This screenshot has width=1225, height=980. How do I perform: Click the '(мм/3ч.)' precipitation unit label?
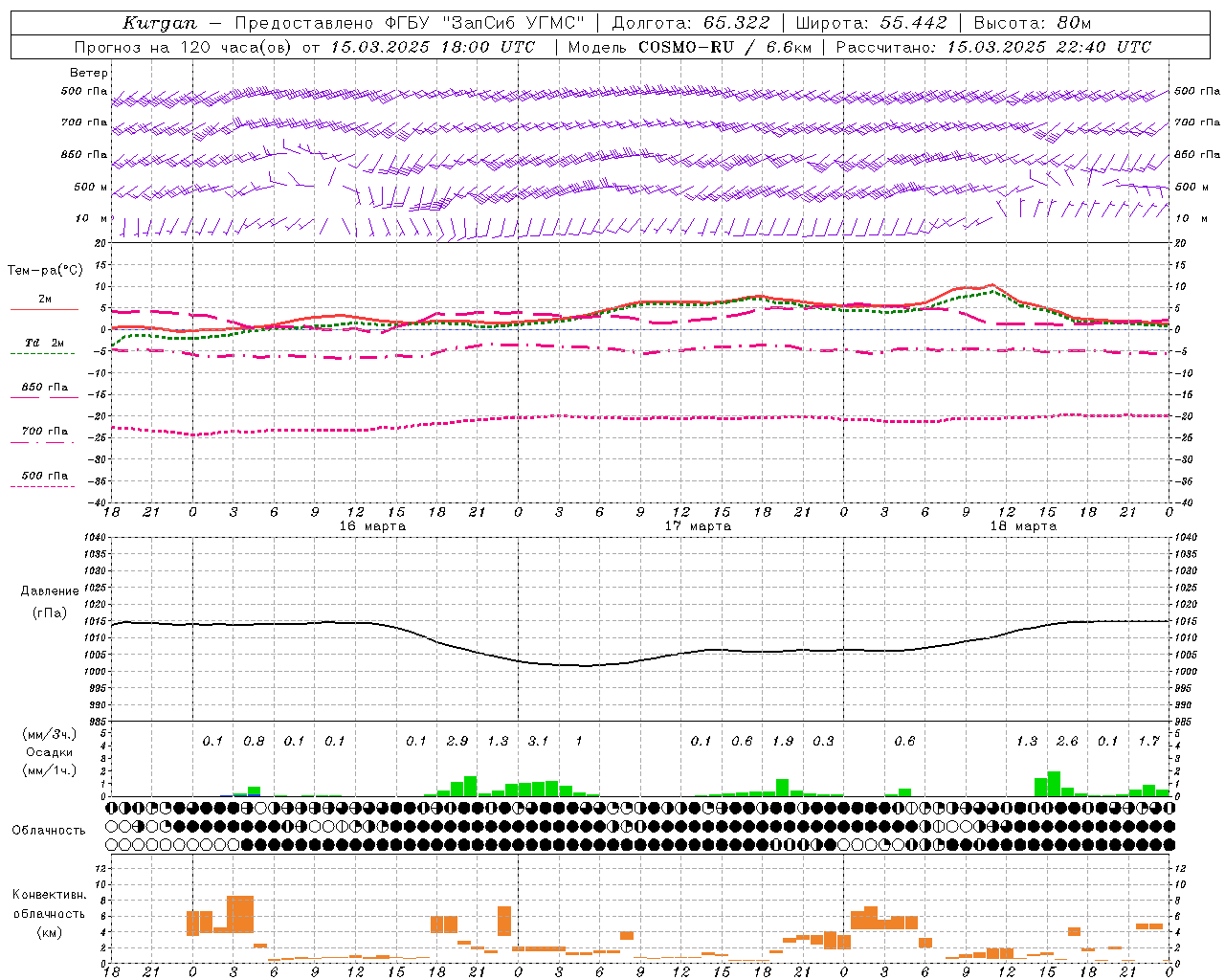(x=49, y=734)
